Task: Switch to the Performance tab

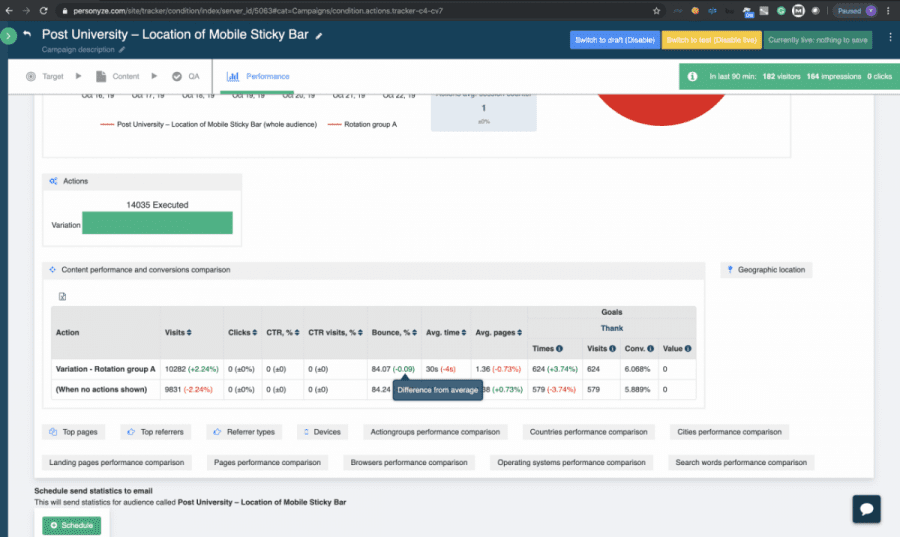Action: pyautogui.click(x=259, y=76)
